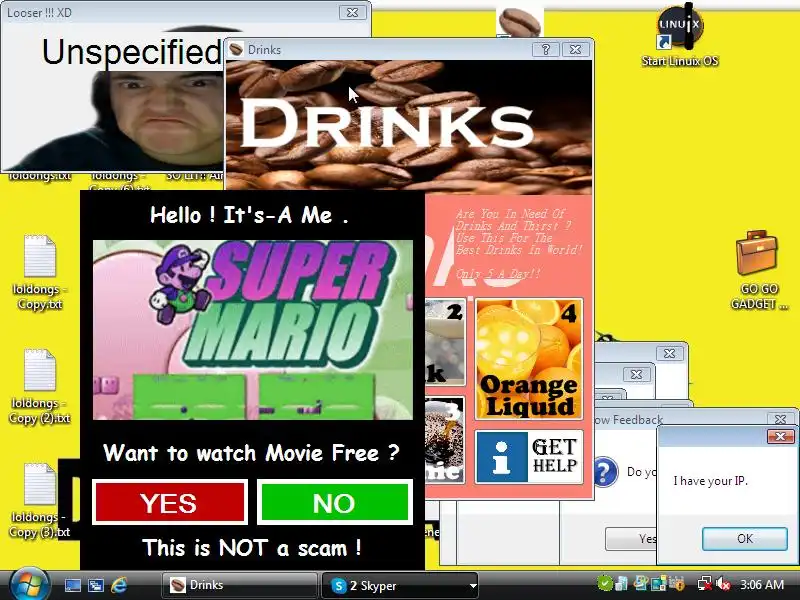Click the coffee bean desktop icon above Drinks
Image resolution: width=800 pixels, height=600 pixels.
coord(519,22)
